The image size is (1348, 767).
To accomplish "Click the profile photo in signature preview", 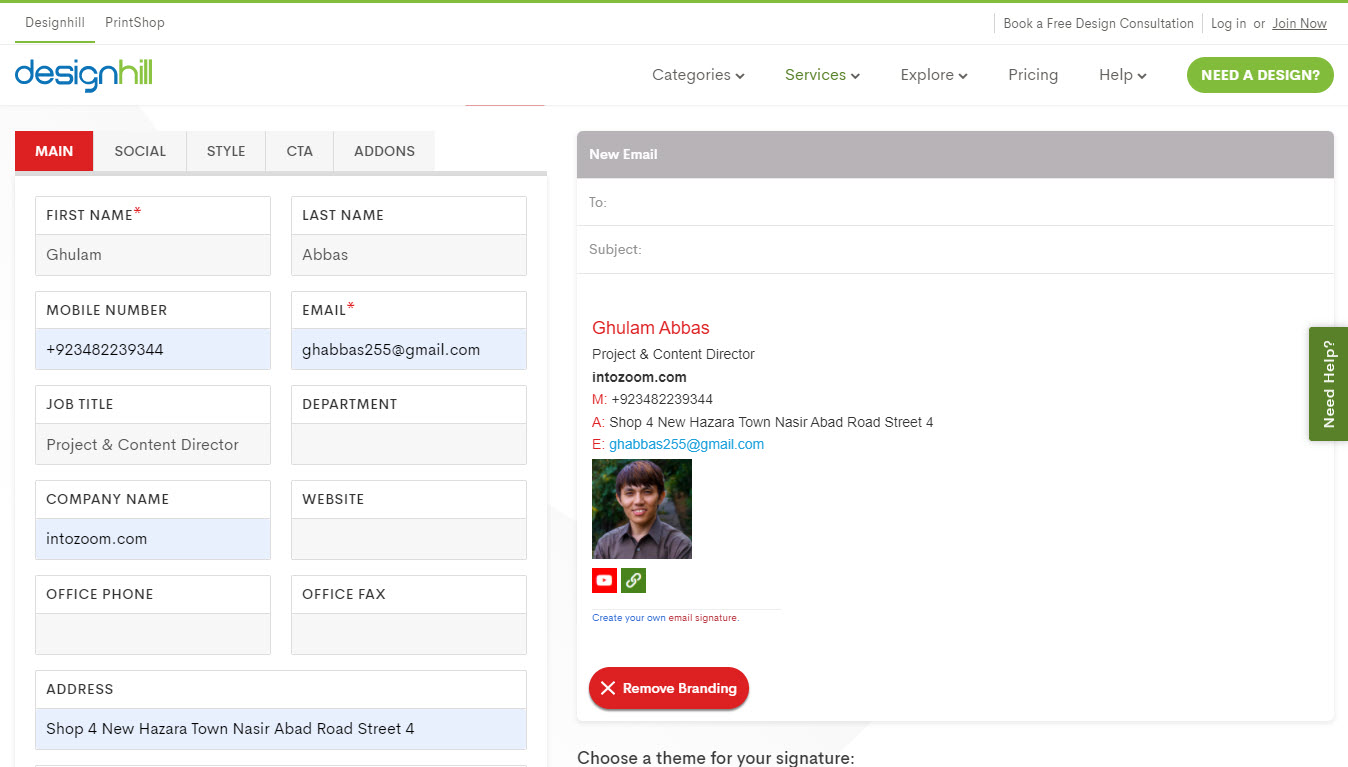I will [x=642, y=509].
